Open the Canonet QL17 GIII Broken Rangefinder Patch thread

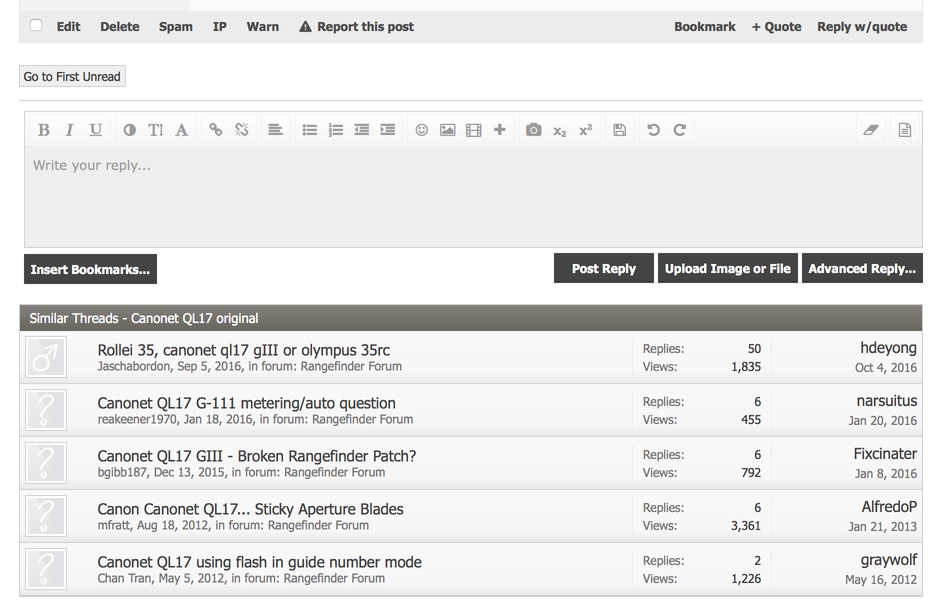point(256,456)
